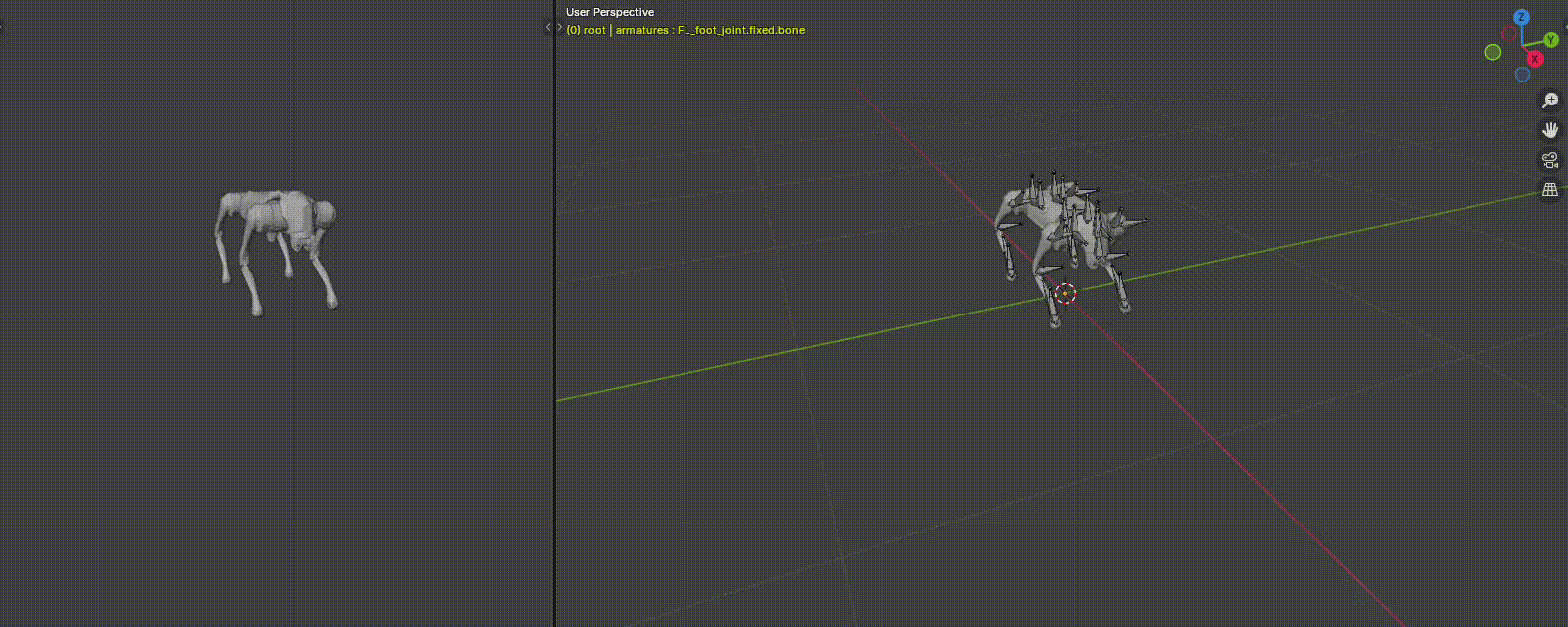This screenshot has height=627, width=1568.
Task: Click the green Y axis gizmo handle
Action: click(x=1550, y=40)
